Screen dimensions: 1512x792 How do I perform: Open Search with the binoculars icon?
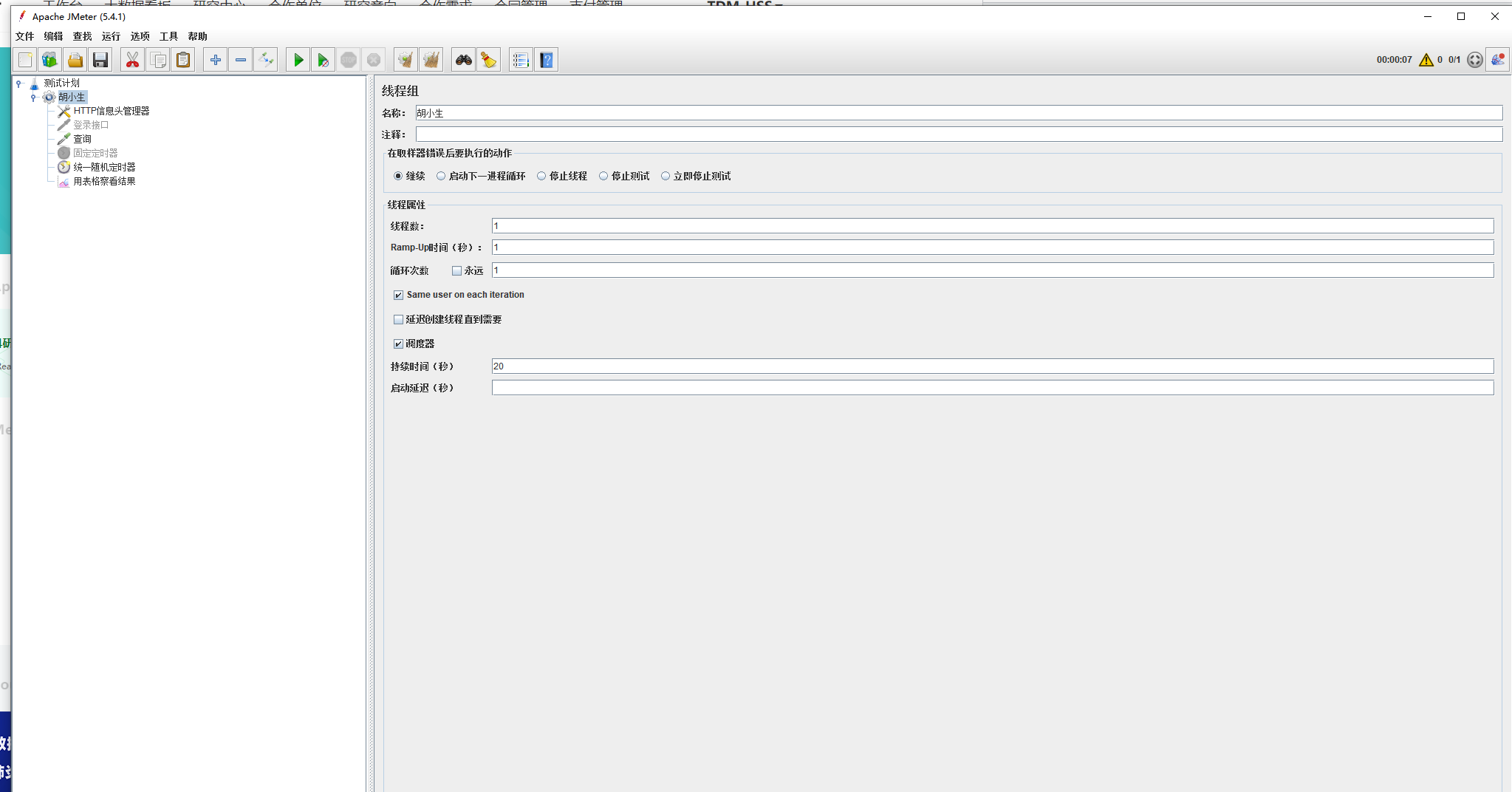pos(464,60)
